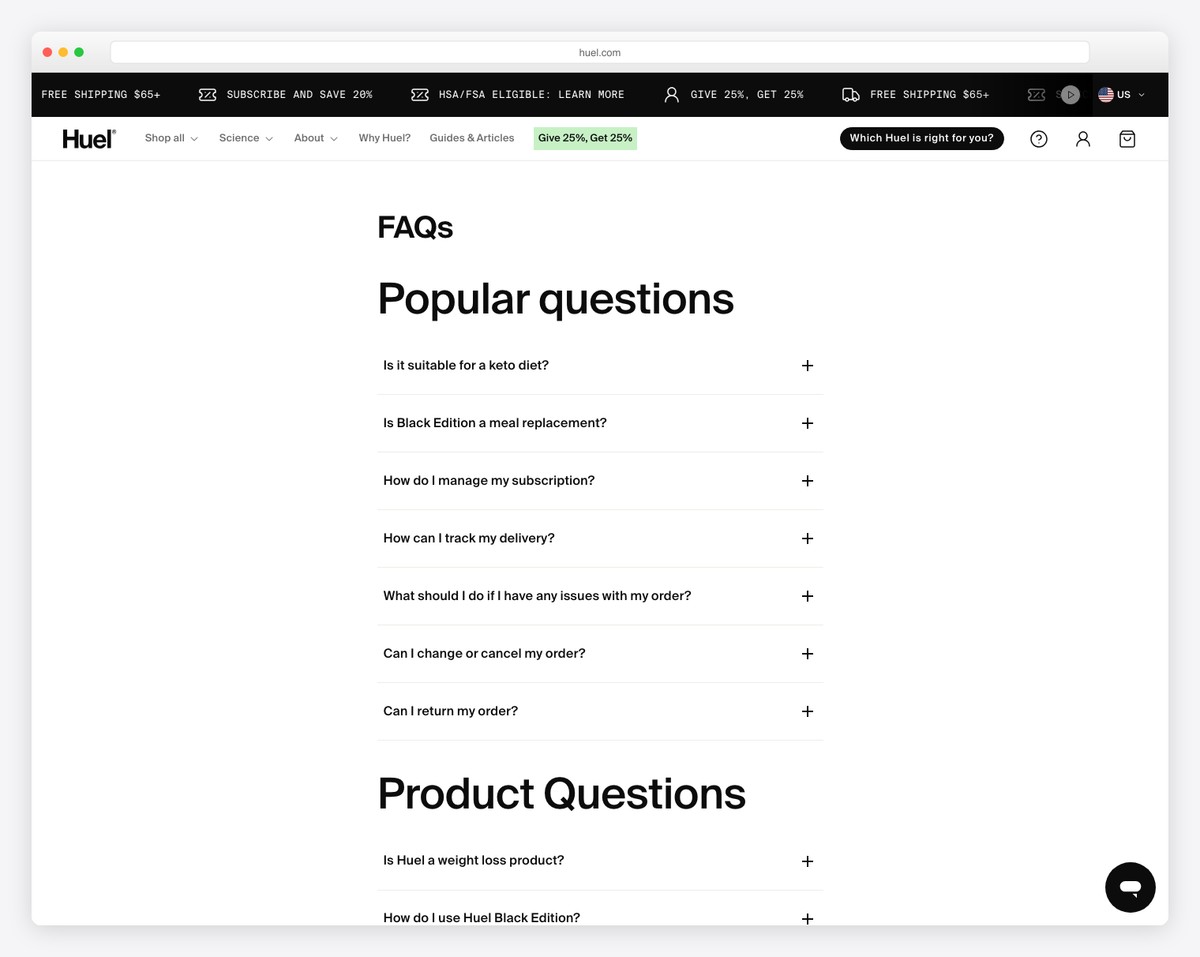Open the shopping bag cart icon

tap(1126, 139)
